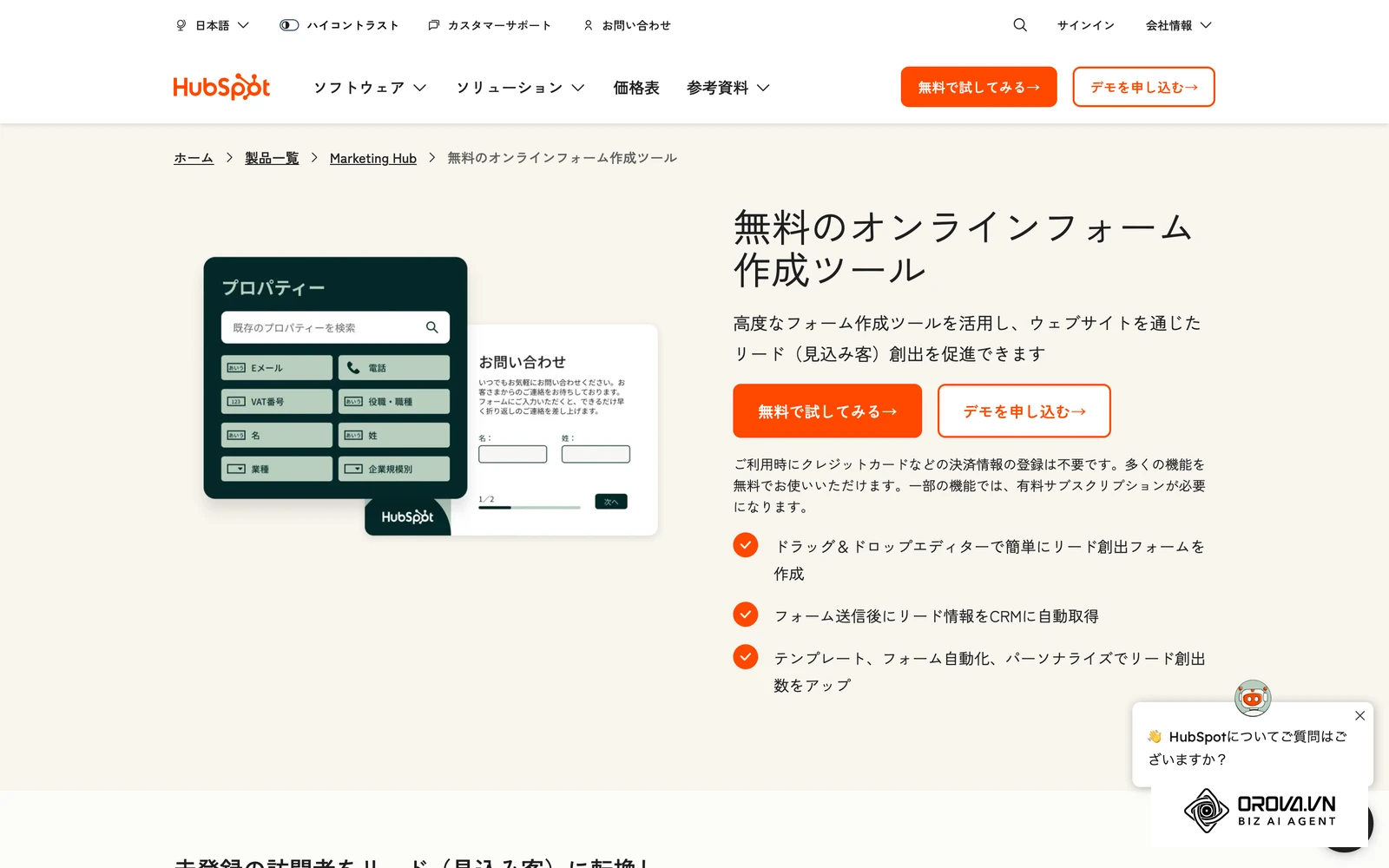Click header デモを申し込む button

1143,87
